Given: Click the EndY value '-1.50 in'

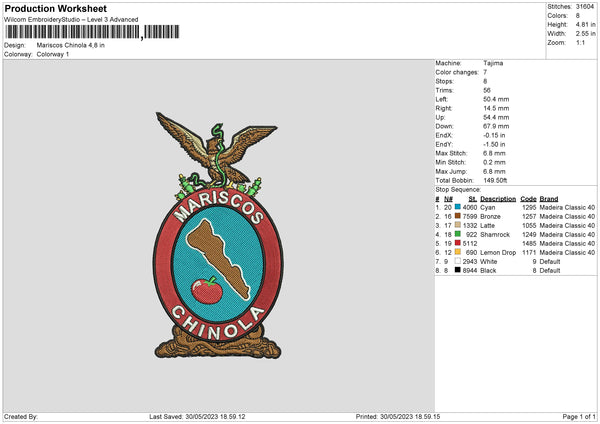Looking at the screenshot, I should pos(494,144).
